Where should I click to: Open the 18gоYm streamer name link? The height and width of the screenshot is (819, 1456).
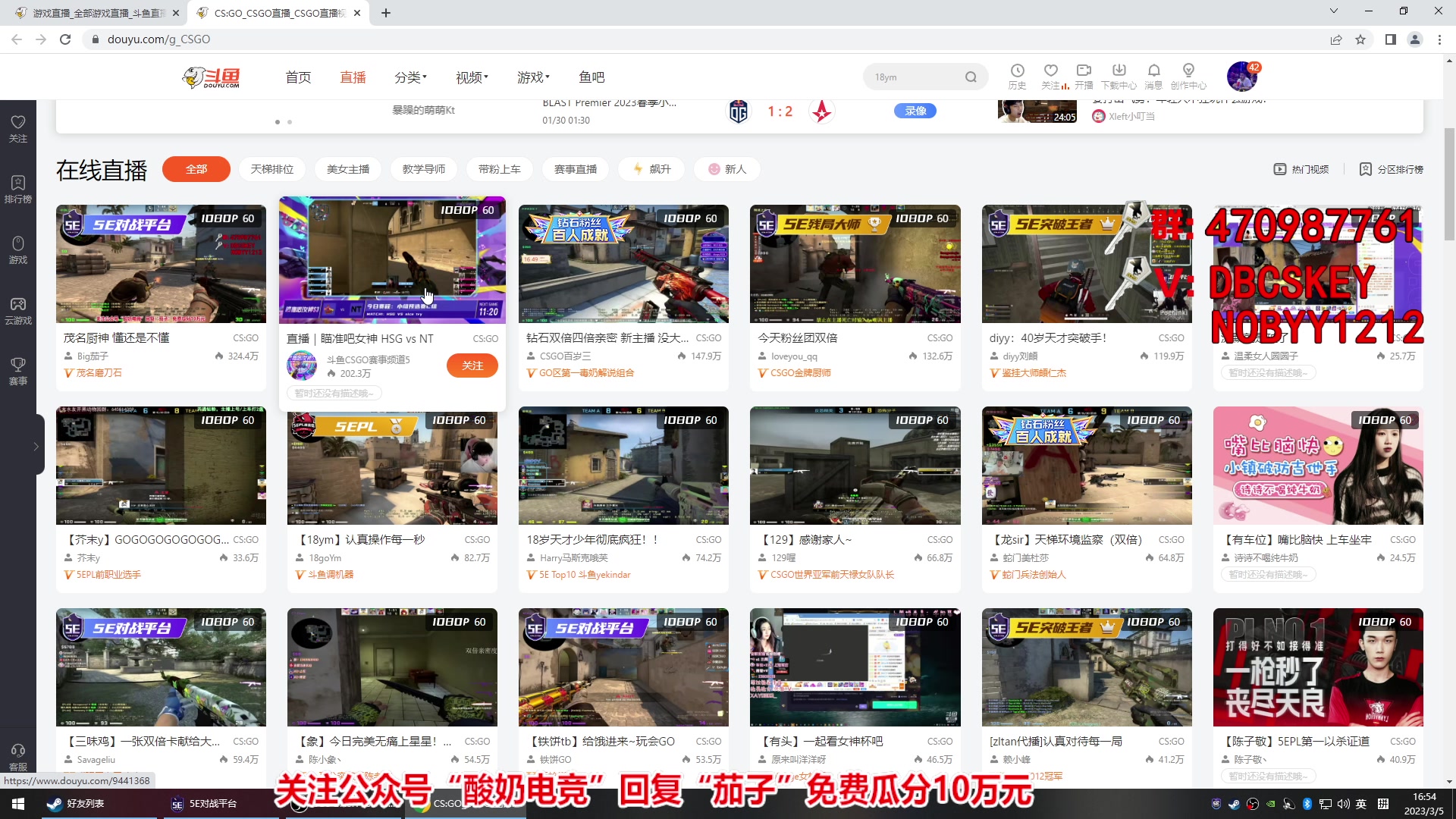(x=325, y=558)
